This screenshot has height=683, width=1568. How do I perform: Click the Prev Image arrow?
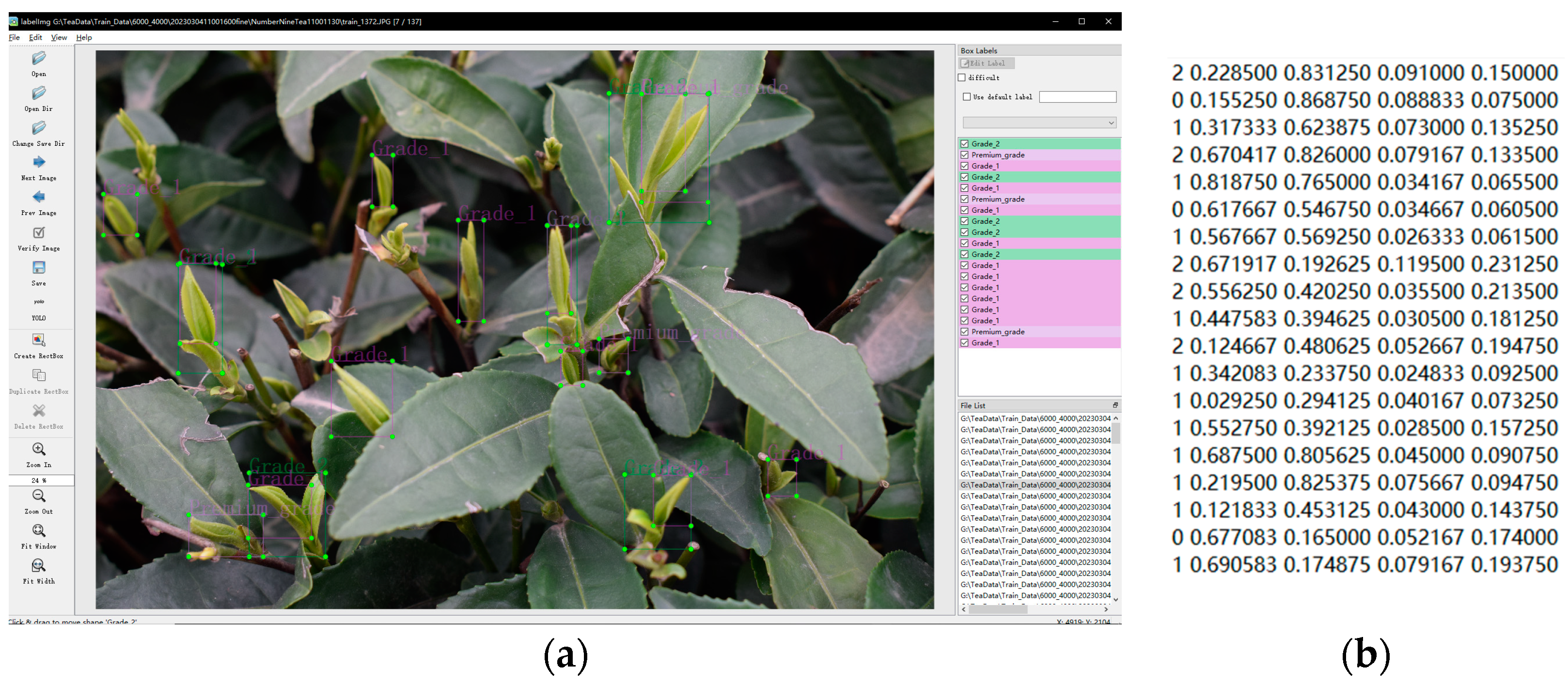[x=38, y=197]
